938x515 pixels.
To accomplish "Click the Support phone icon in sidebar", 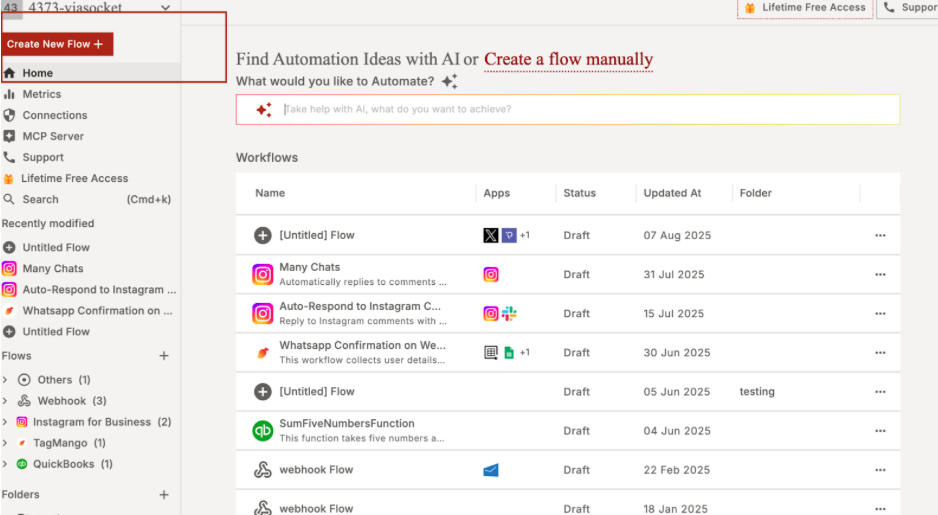I will point(10,157).
